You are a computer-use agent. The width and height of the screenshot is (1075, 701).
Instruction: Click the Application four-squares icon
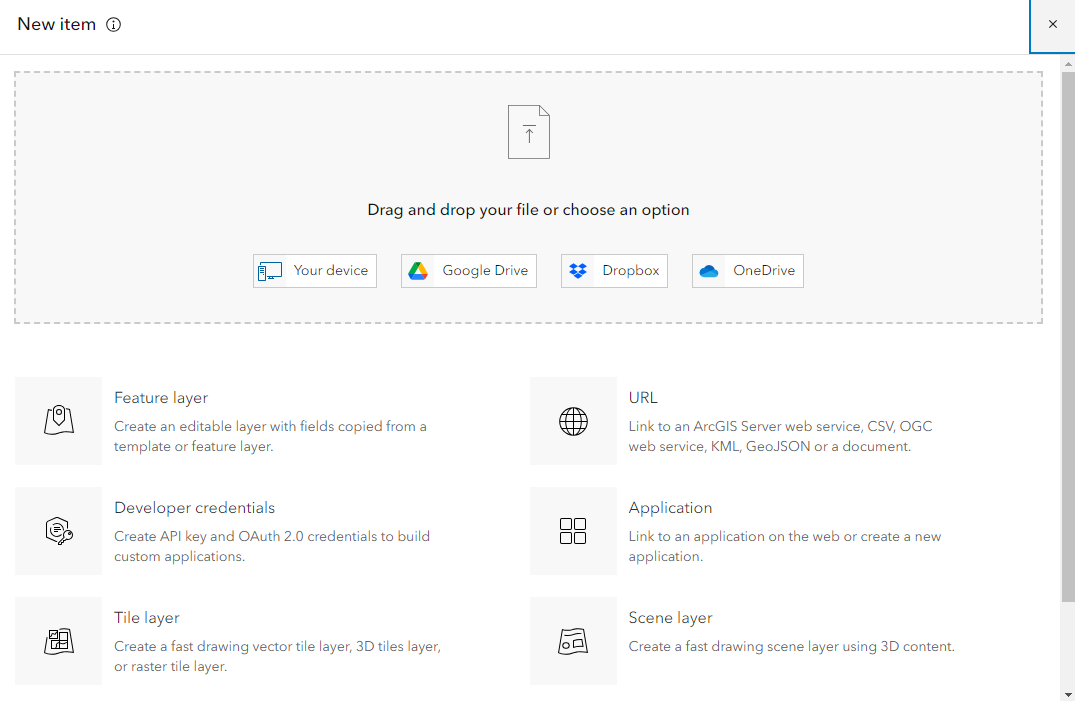(573, 531)
